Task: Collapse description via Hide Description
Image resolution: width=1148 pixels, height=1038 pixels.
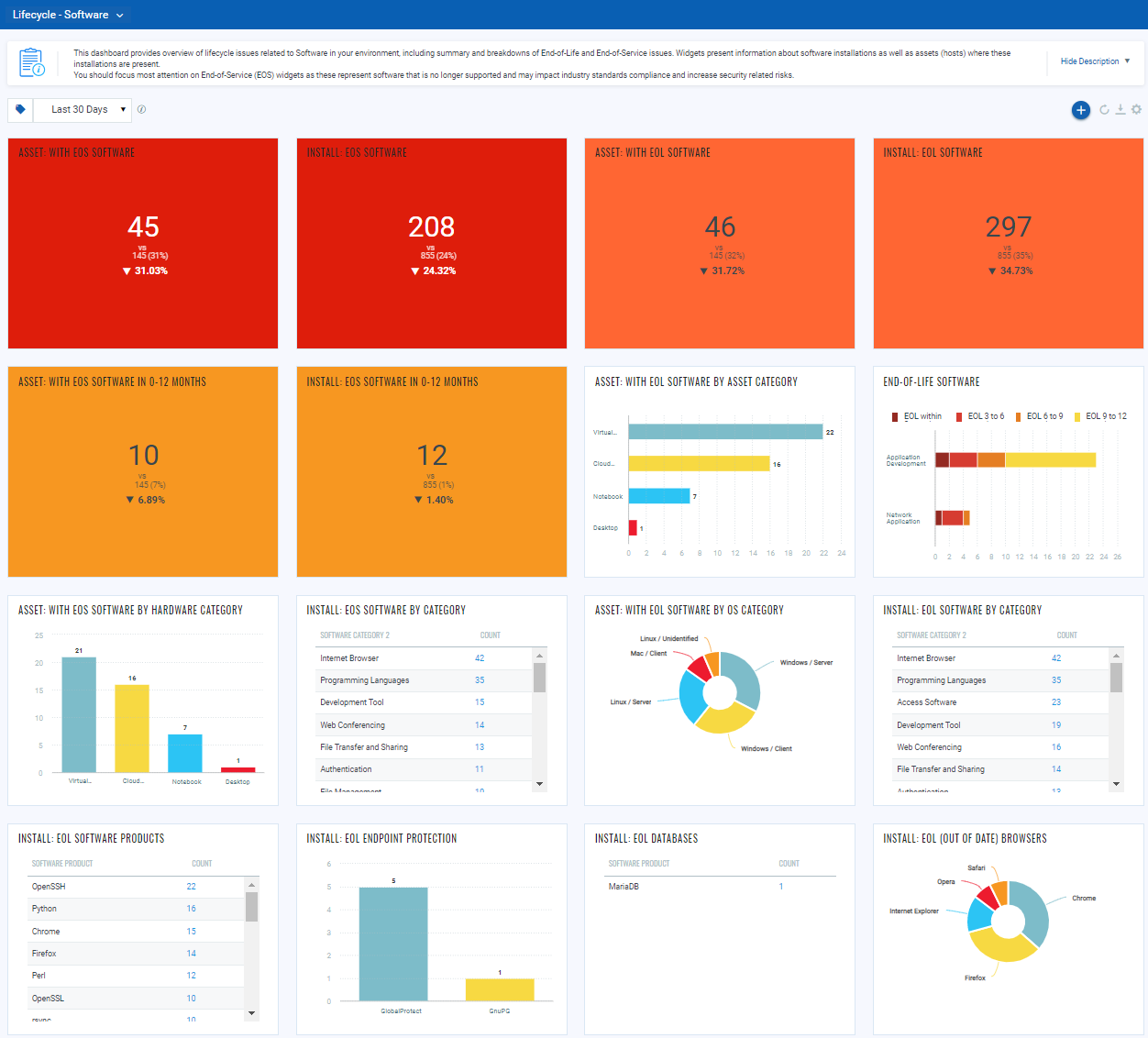Action: (1095, 61)
